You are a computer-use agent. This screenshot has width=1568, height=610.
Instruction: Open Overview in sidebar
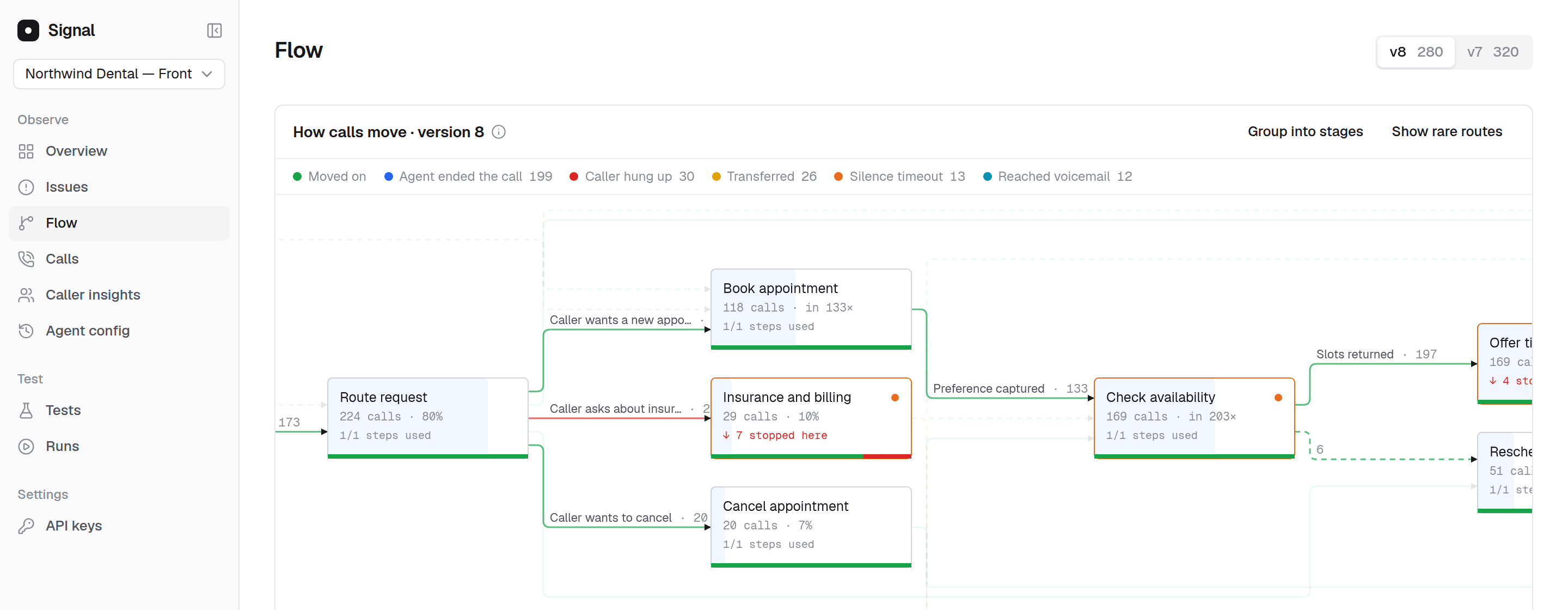(119, 151)
